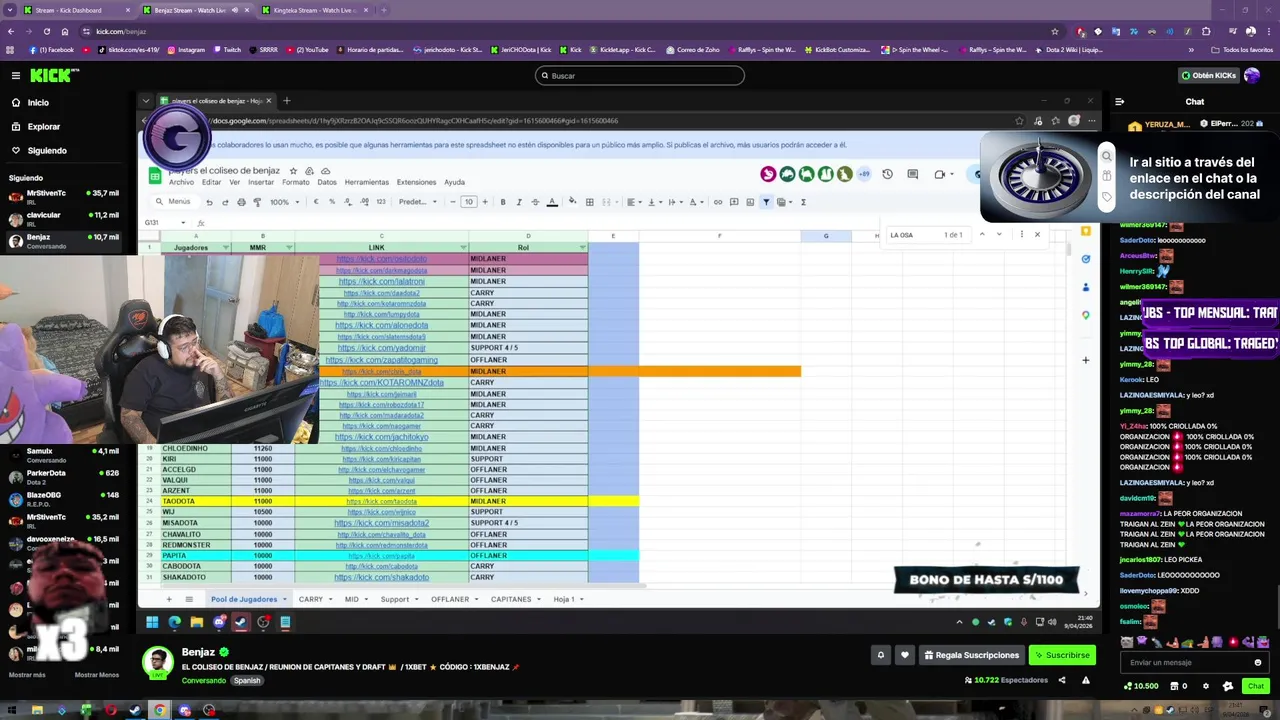This screenshot has height=720, width=1280.
Task: Open your profile avatar menu
Action: (x=1252, y=75)
